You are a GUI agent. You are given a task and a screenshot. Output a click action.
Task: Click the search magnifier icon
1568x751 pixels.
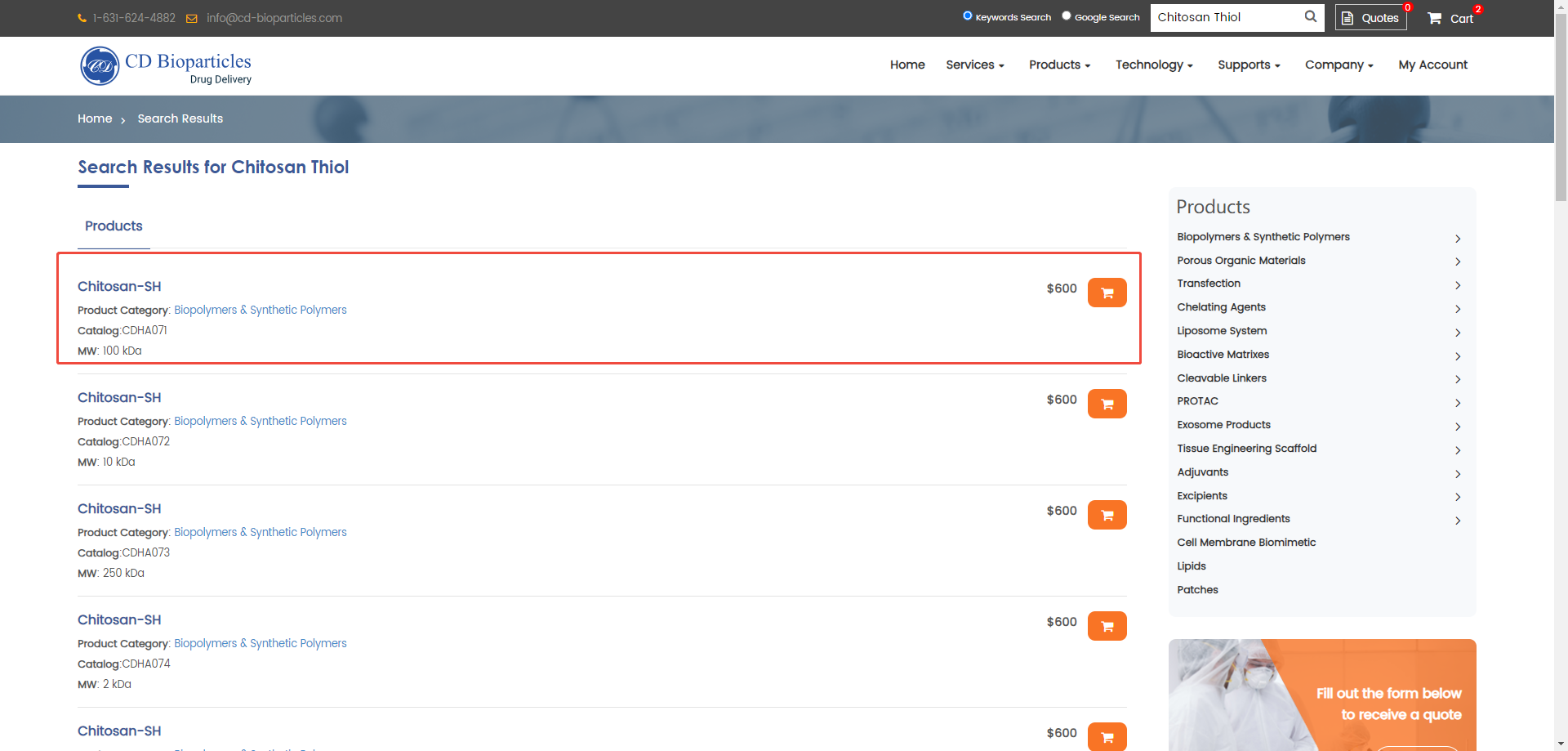pyautogui.click(x=1310, y=16)
